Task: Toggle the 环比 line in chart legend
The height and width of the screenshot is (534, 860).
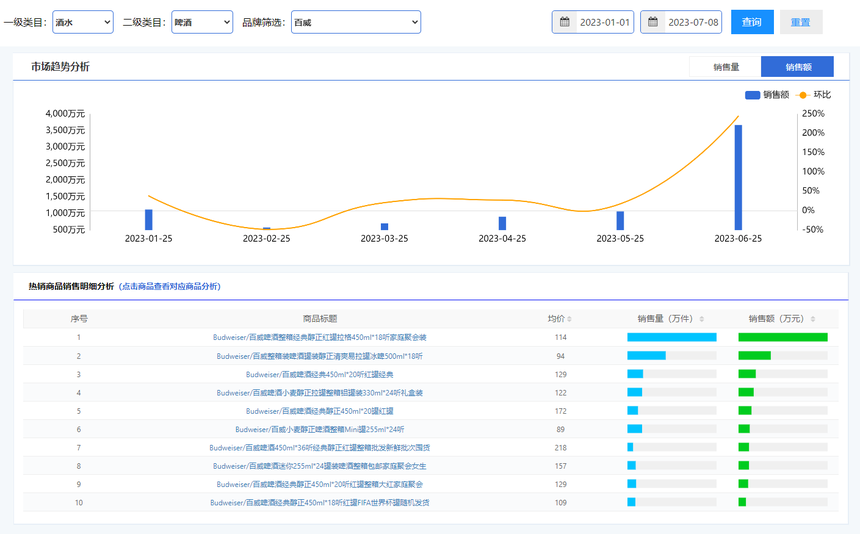Action: pos(813,95)
